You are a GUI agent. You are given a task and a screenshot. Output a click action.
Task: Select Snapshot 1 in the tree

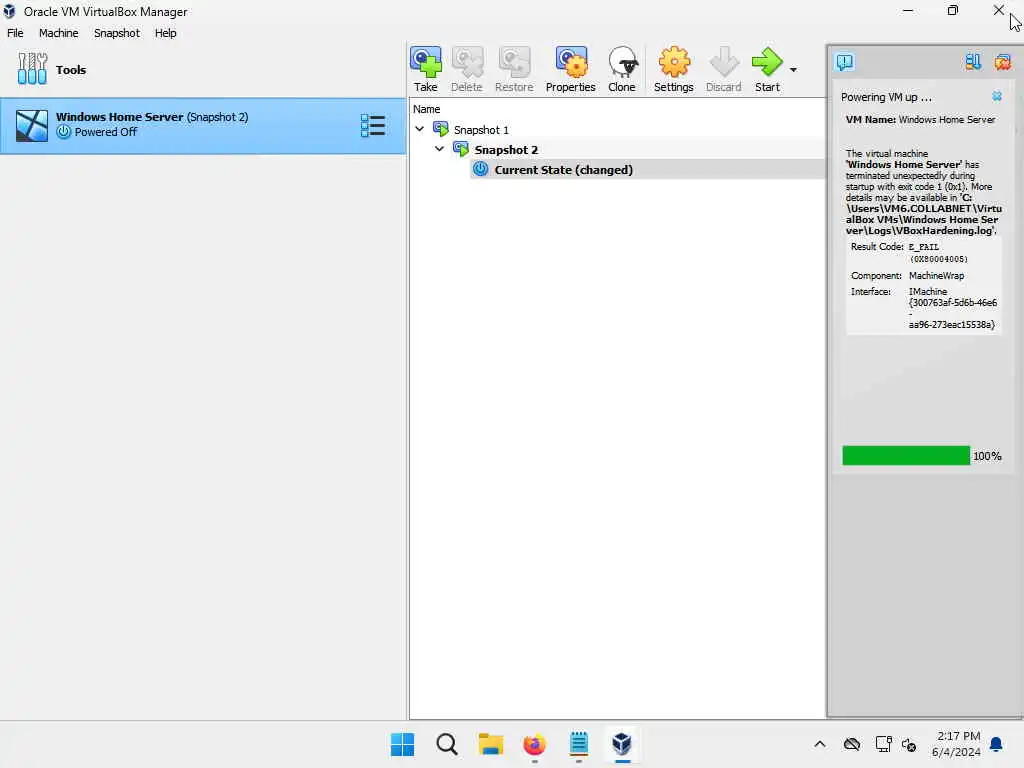click(481, 130)
